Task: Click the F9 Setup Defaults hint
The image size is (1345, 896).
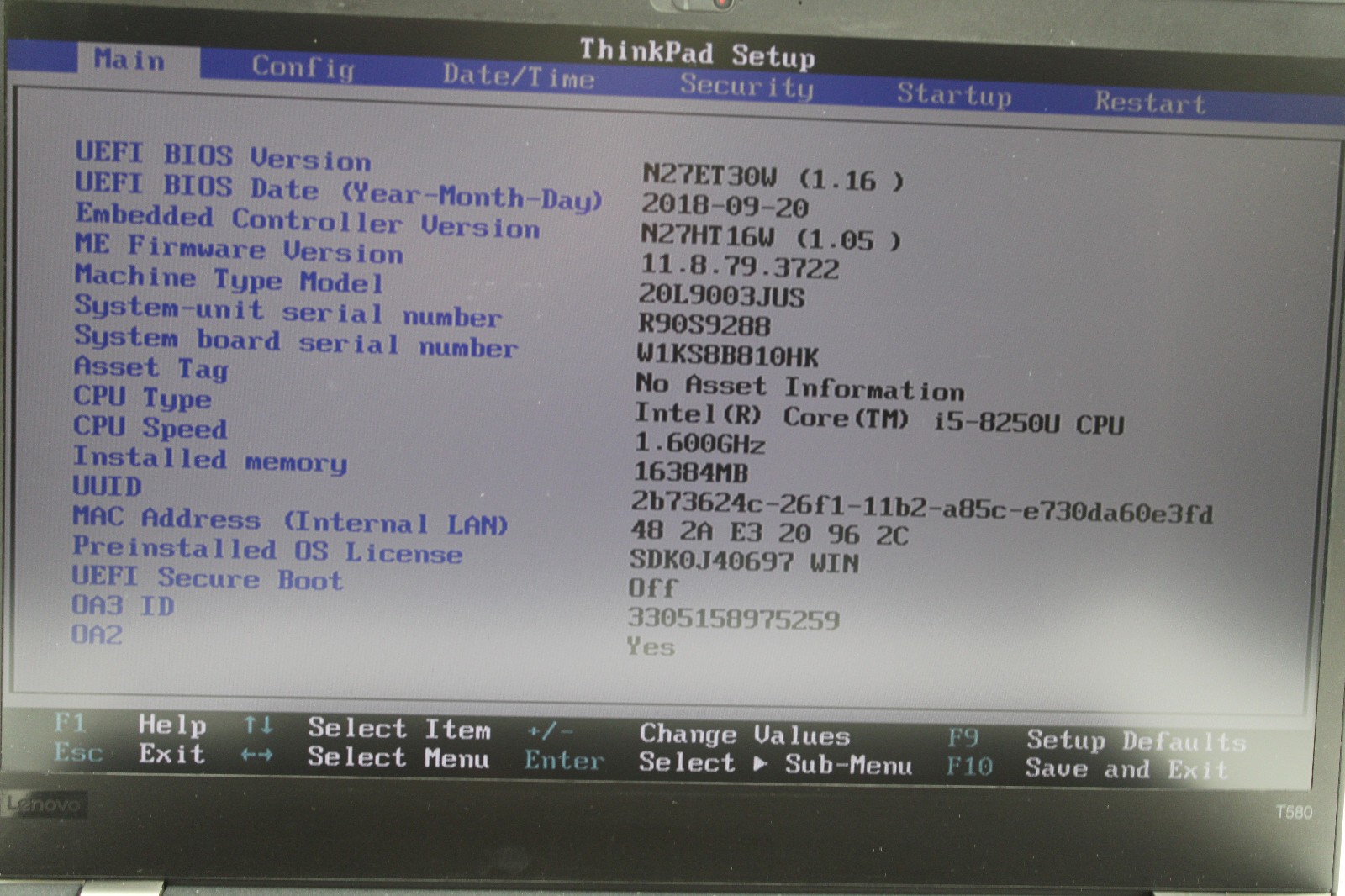Action: tap(1097, 740)
